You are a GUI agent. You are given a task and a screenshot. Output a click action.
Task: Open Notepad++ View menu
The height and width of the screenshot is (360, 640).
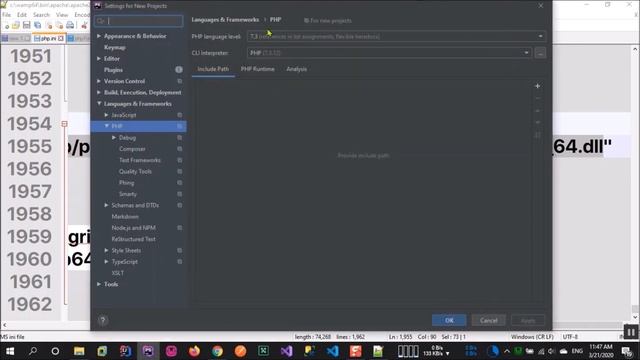click(62, 15)
